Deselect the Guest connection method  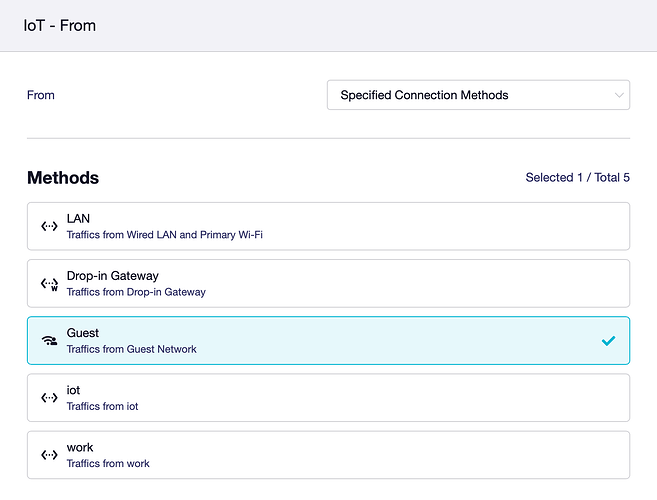coord(328,341)
